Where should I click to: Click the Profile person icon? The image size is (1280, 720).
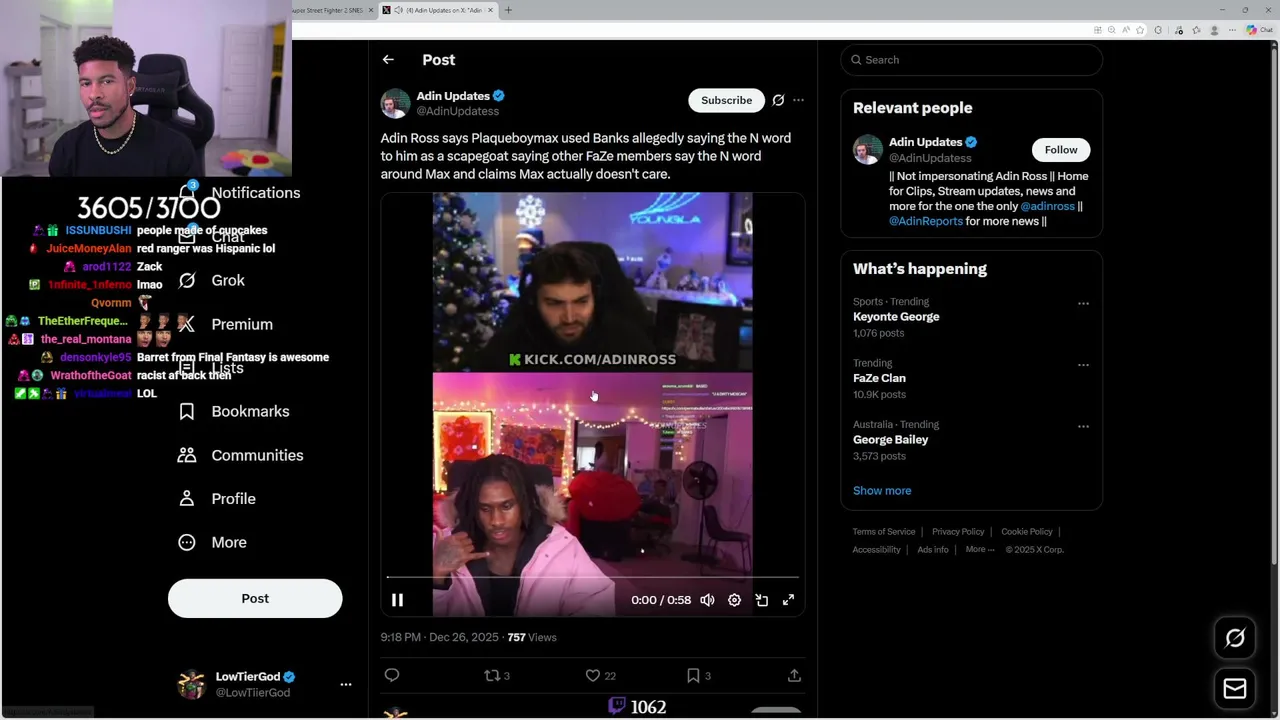pyautogui.click(x=187, y=498)
